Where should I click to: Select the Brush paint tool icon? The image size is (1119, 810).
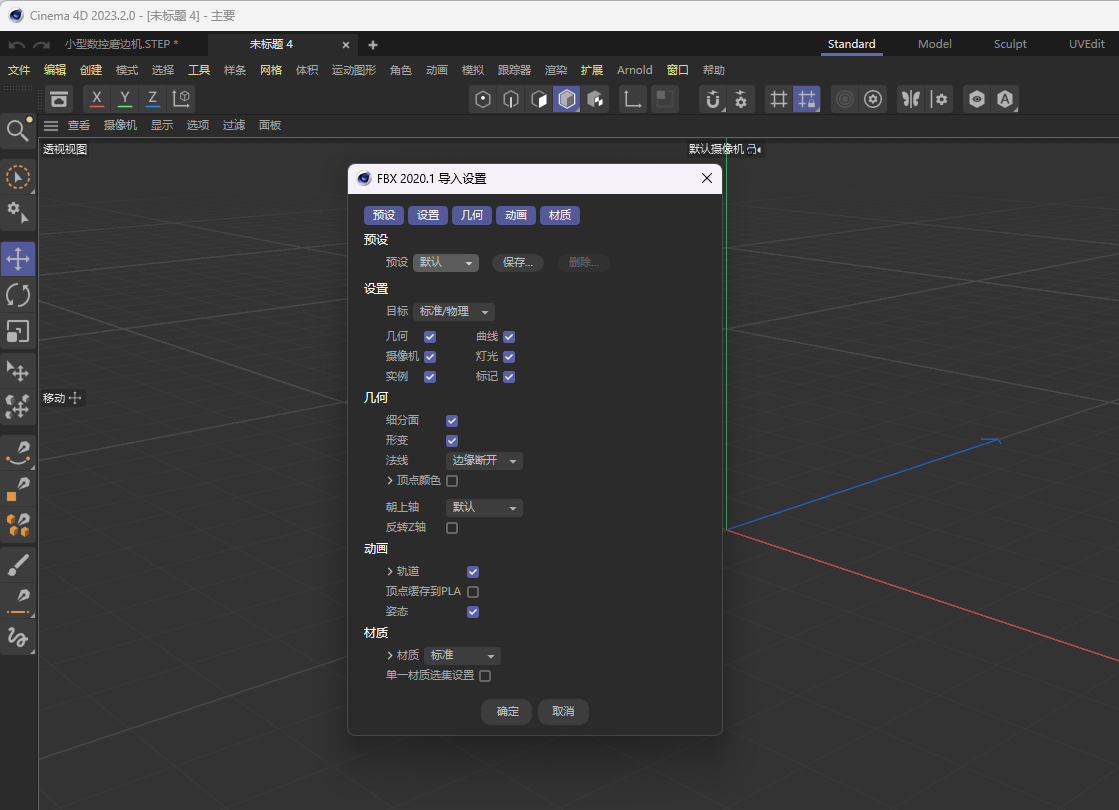18,565
